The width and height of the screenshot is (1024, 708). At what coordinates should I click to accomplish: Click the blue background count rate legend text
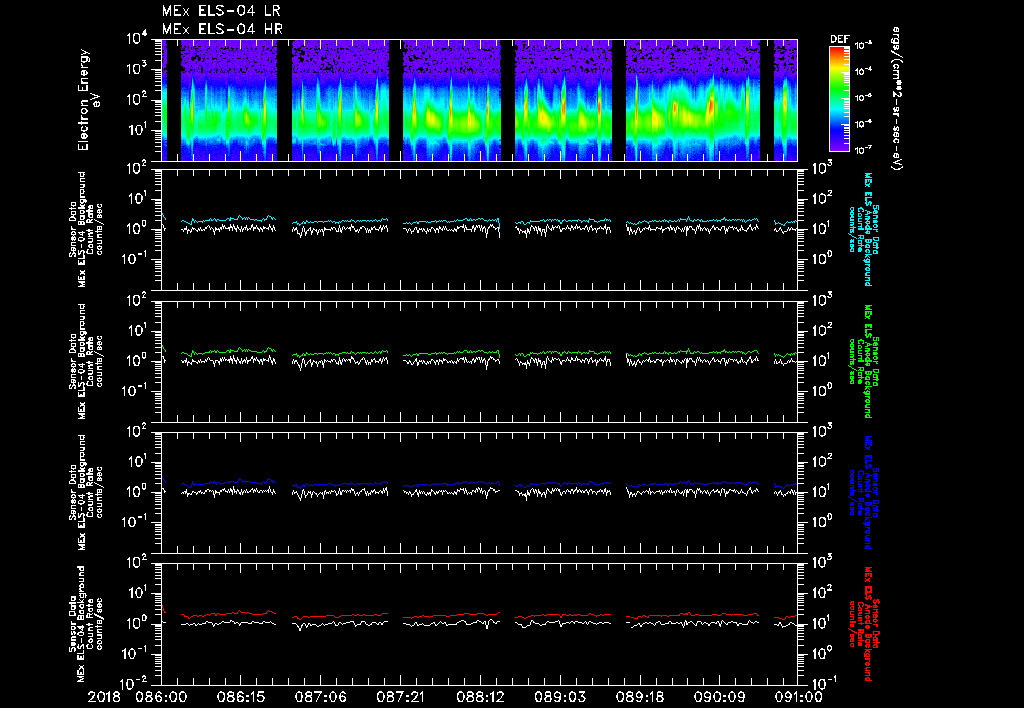[867, 492]
